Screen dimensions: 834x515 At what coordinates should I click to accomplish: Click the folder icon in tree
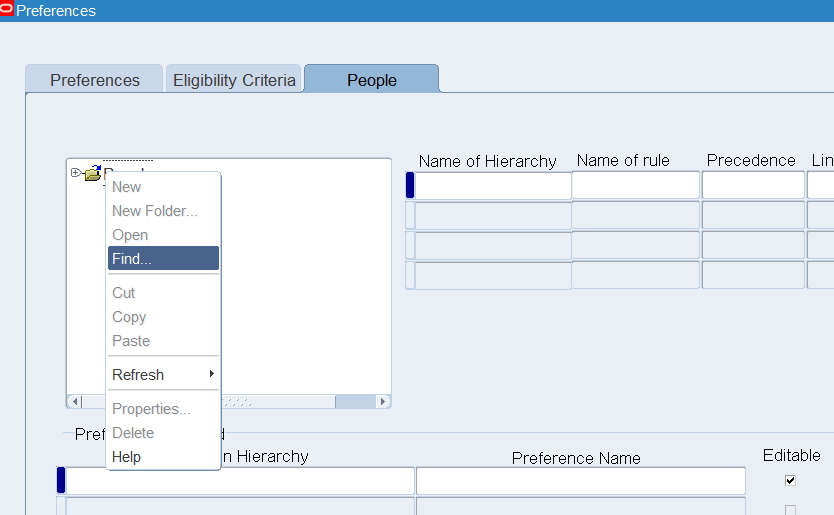point(93,173)
